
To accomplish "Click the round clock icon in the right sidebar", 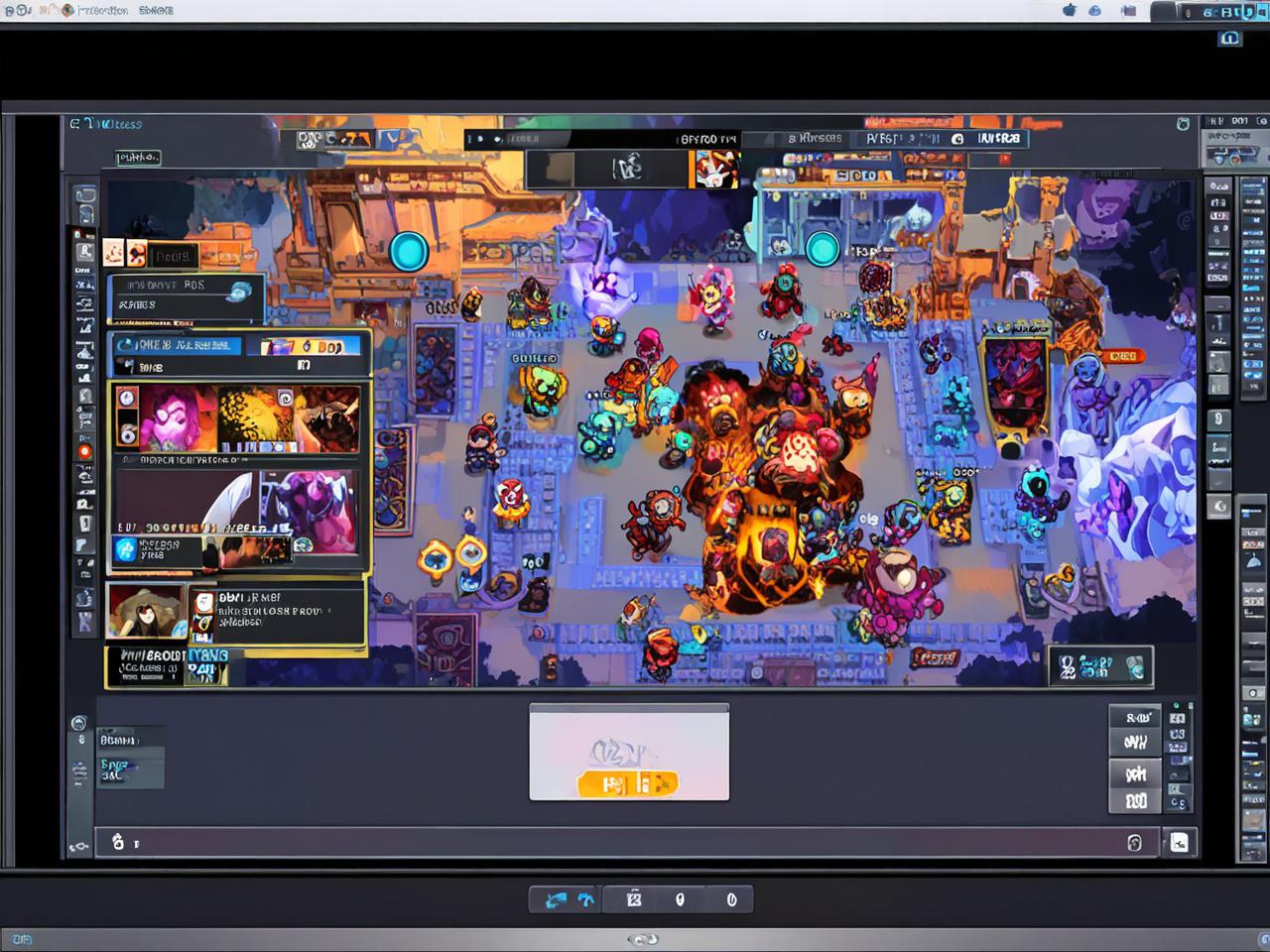I will 1219,507.
